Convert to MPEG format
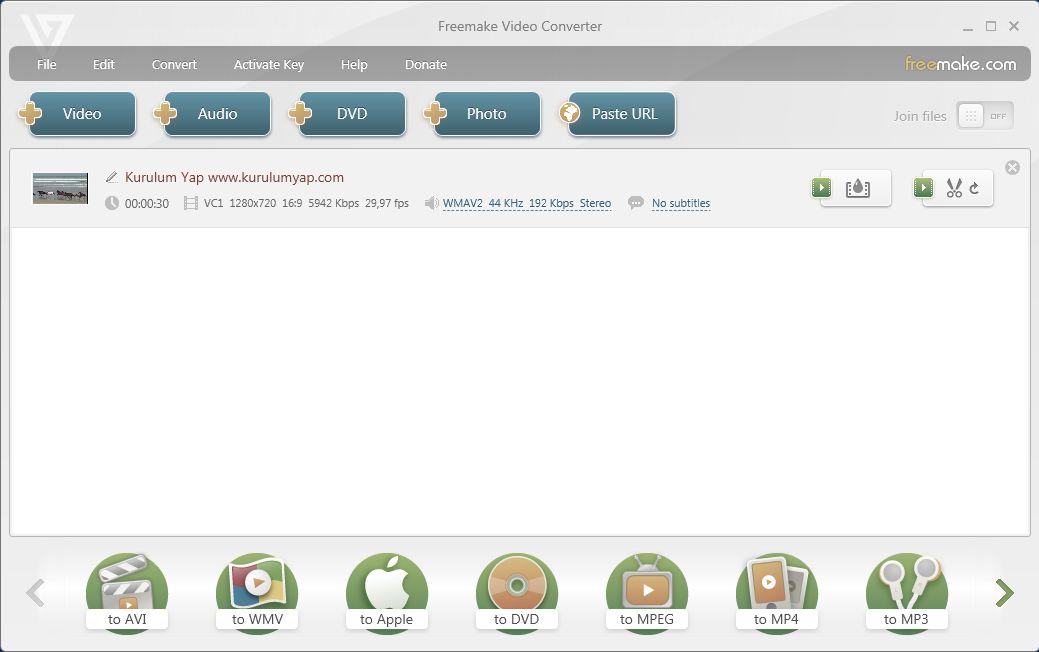The width and height of the screenshot is (1039, 652). tap(647, 593)
